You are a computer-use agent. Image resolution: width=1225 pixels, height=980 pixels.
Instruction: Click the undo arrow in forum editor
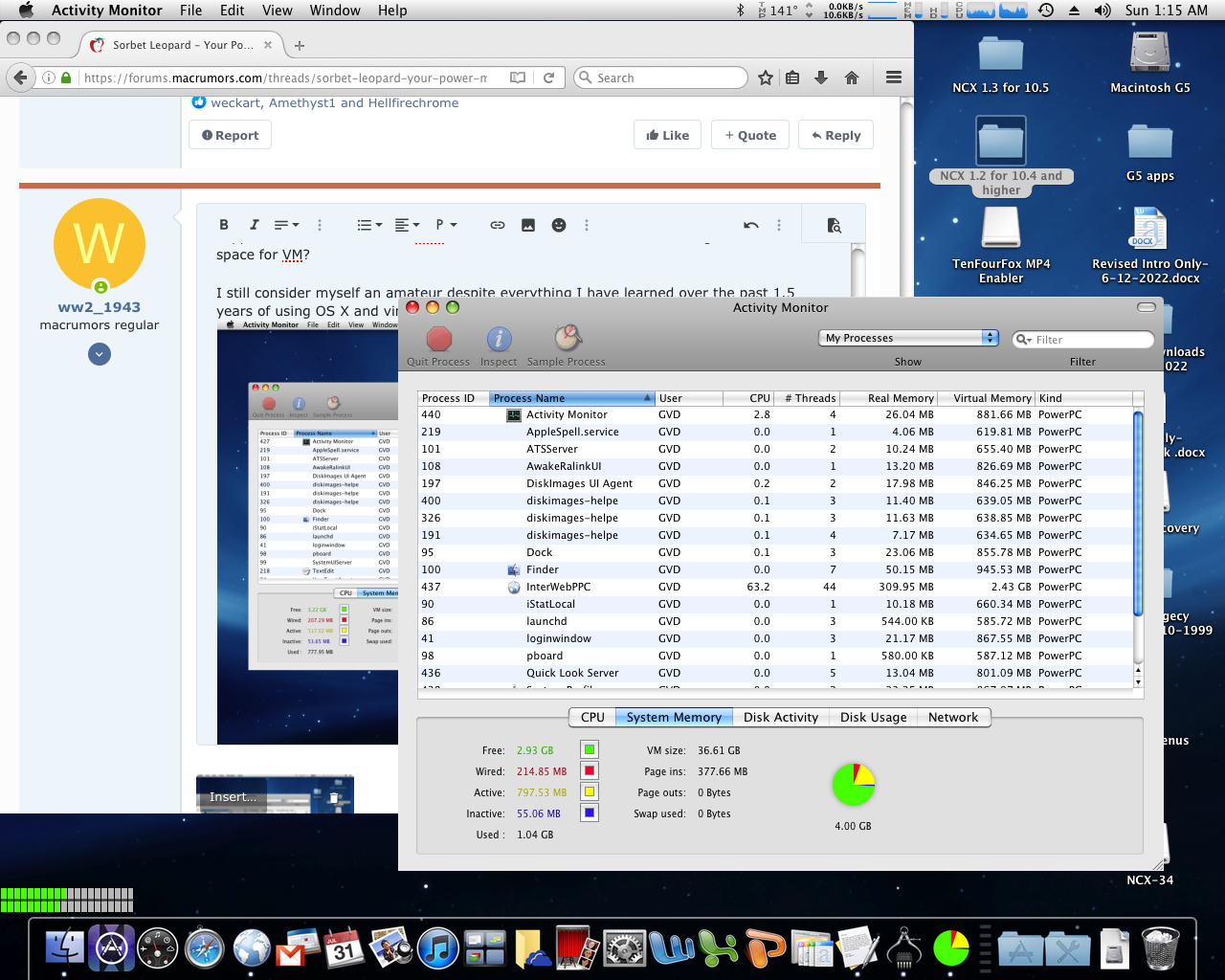(x=751, y=225)
